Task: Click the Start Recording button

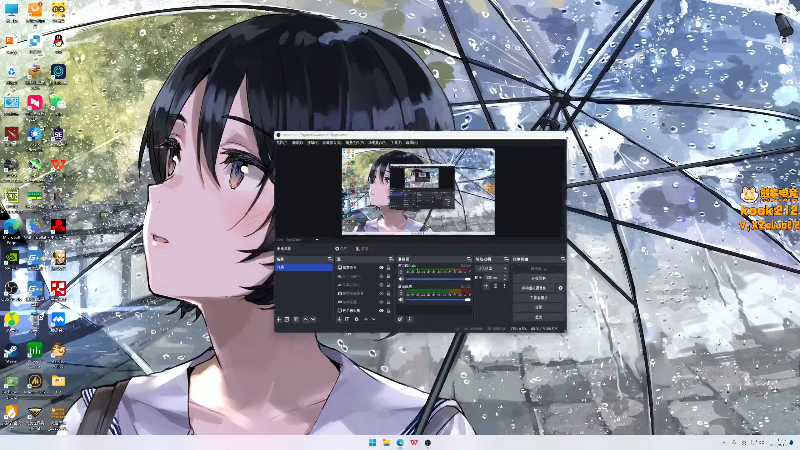Action: click(x=539, y=278)
